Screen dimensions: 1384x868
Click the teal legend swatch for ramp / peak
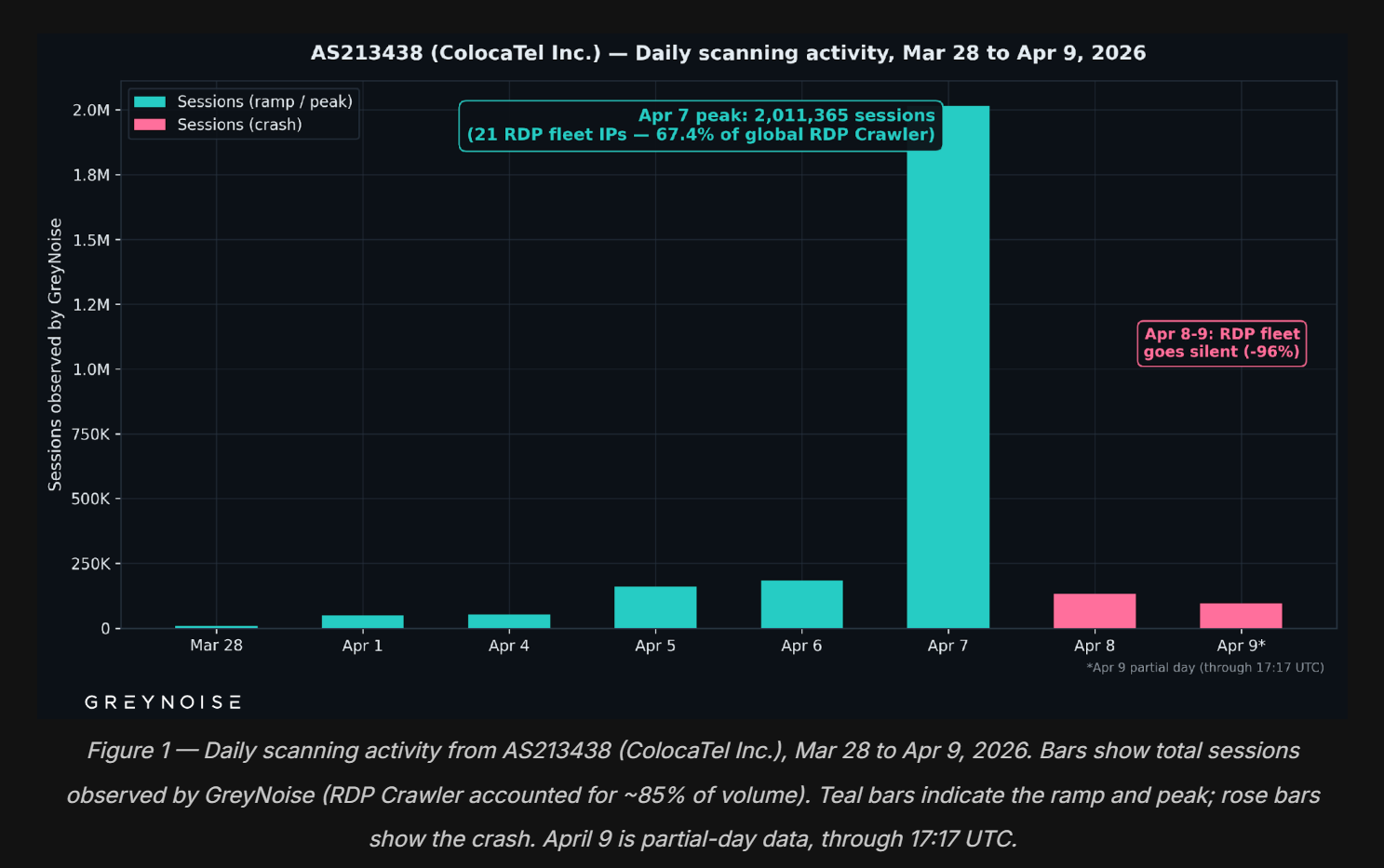(x=150, y=101)
